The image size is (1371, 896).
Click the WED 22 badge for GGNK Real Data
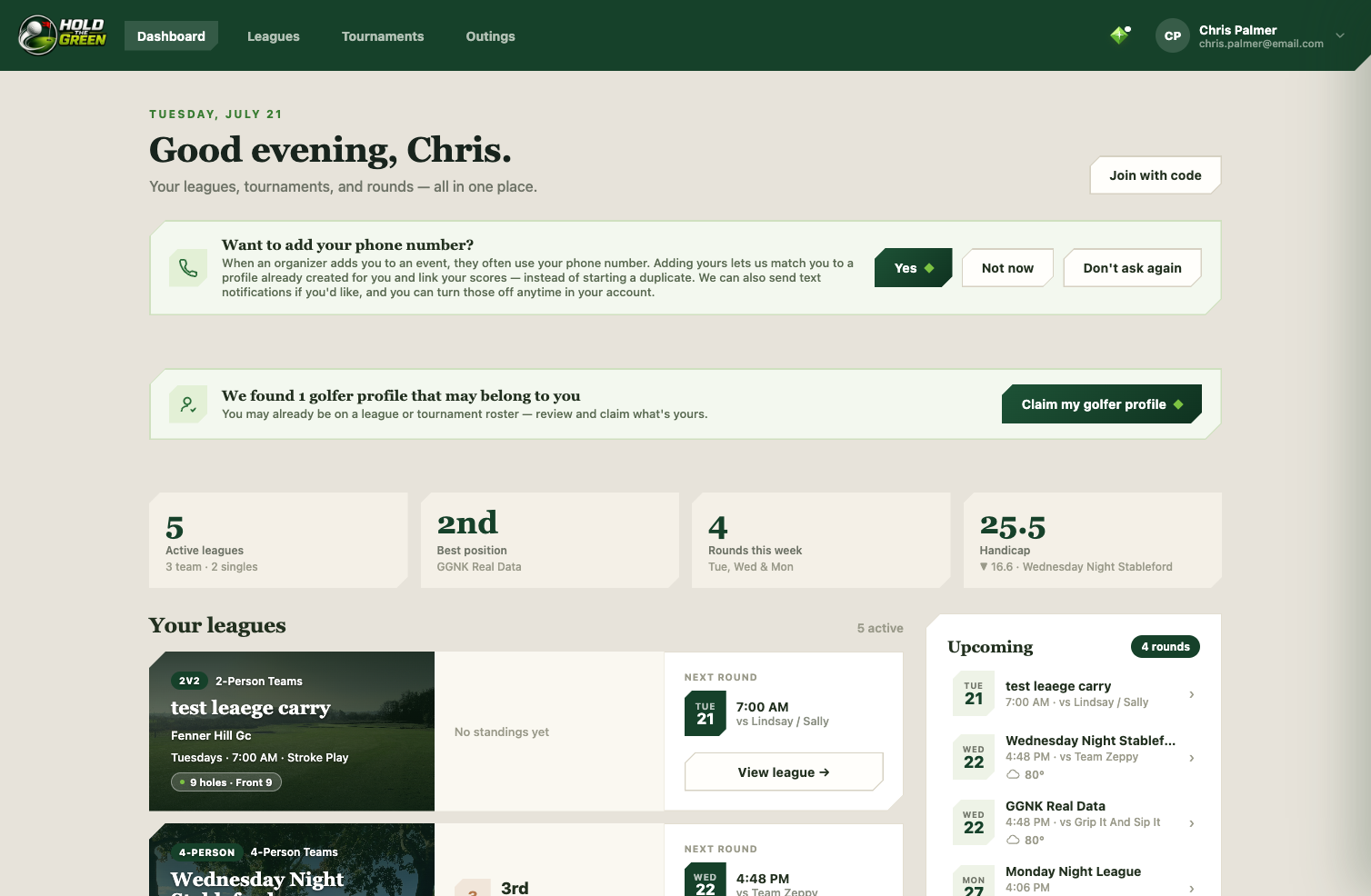(974, 822)
